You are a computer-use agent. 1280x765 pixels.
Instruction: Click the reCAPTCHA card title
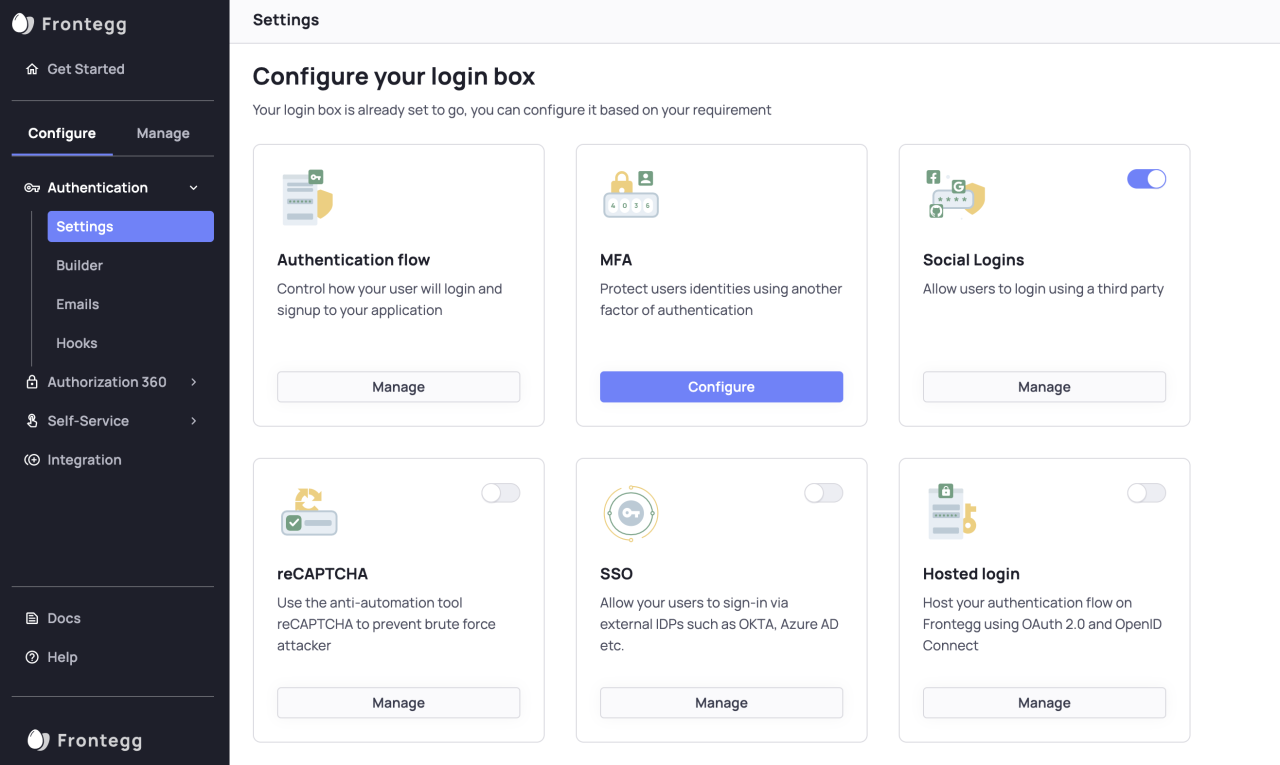coord(322,574)
